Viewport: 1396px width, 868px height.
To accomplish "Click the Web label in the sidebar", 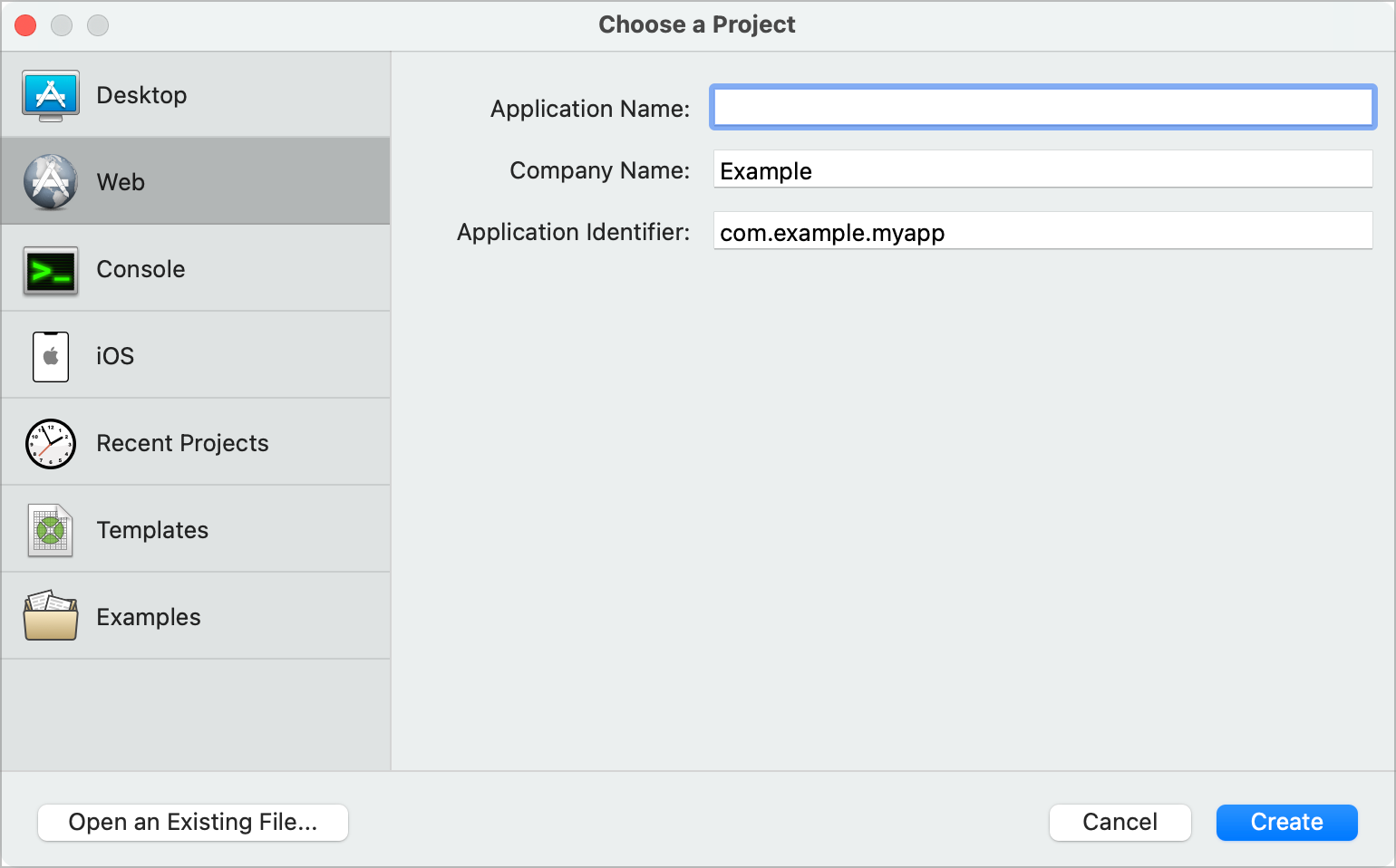I will pyautogui.click(x=121, y=182).
